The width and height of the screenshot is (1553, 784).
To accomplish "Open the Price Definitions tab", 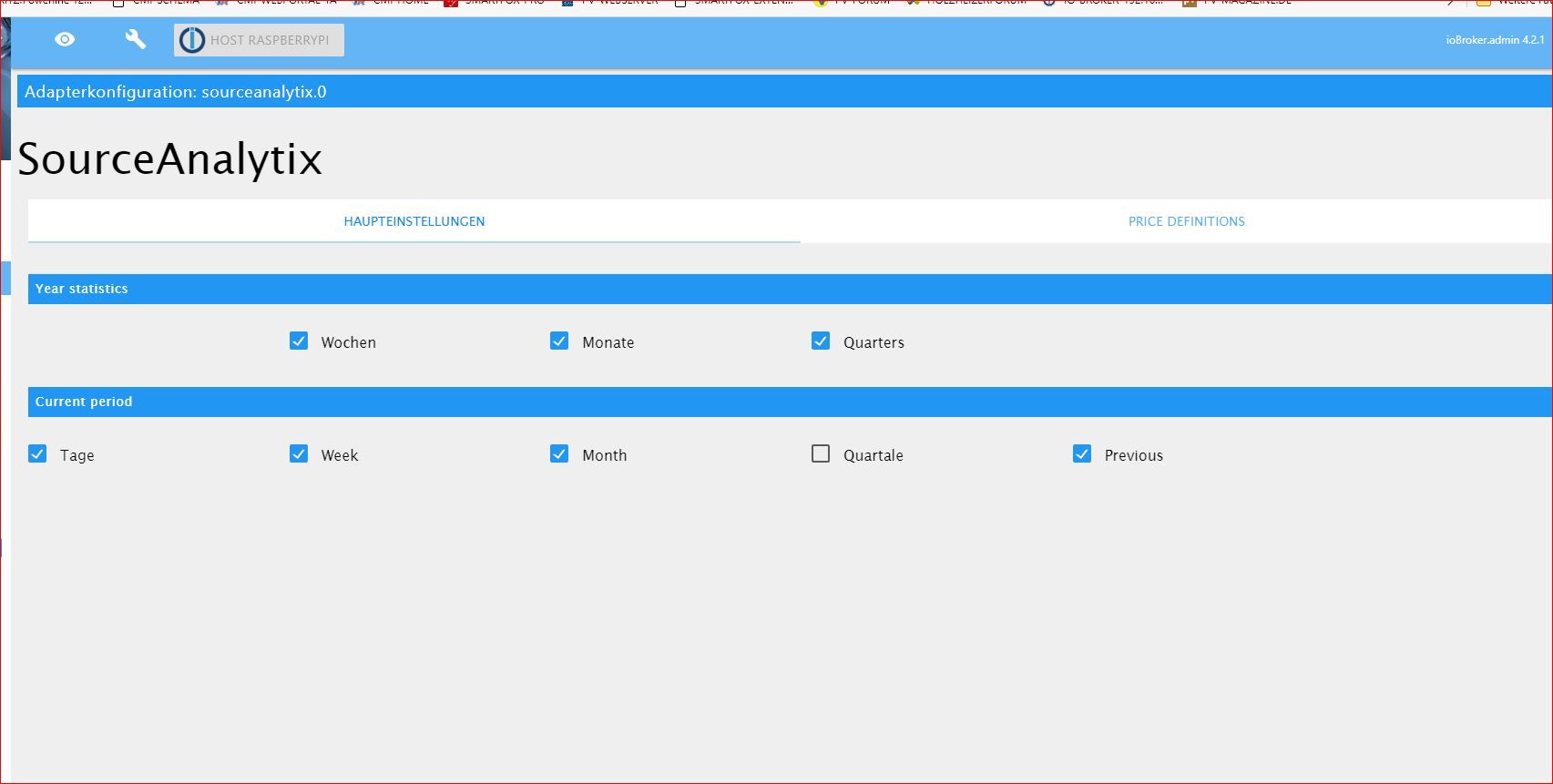I will coord(1186,221).
